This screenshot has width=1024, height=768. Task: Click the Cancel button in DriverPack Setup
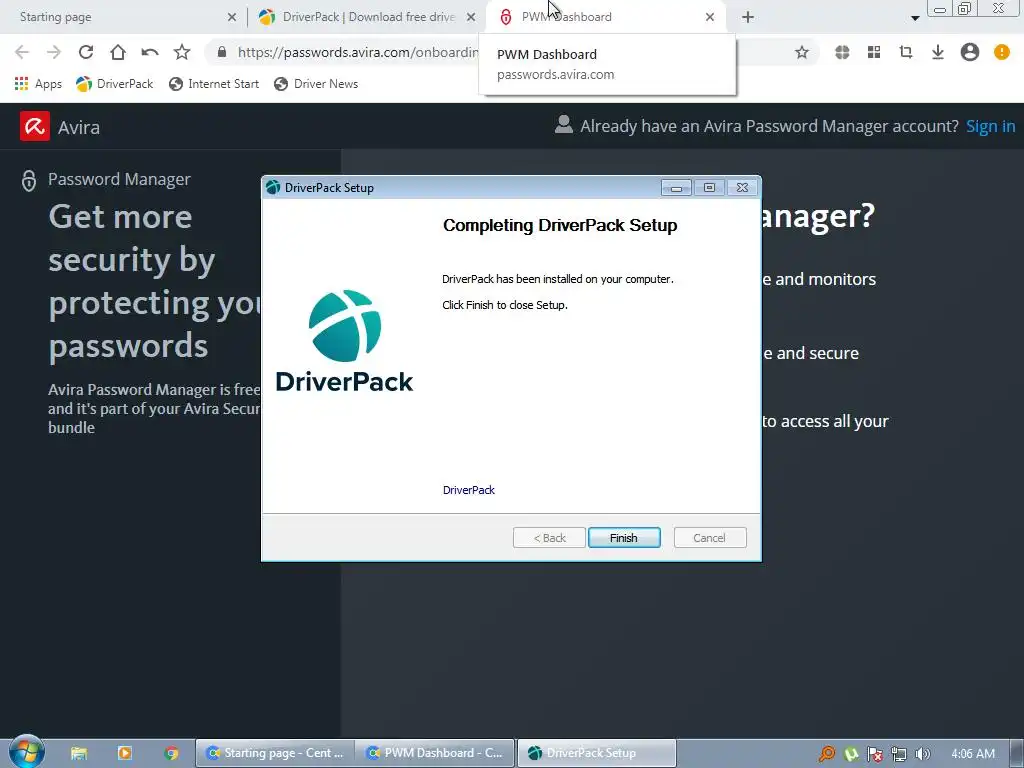point(709,537)
